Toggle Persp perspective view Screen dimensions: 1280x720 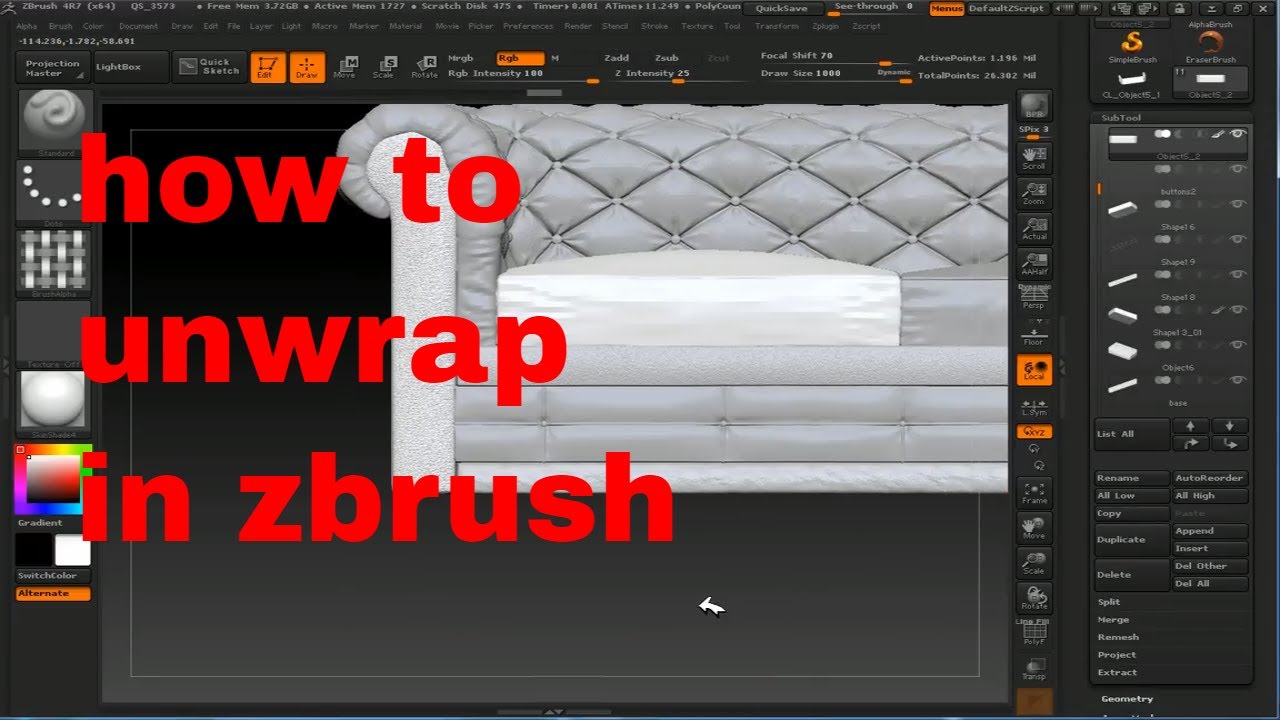1034,297
